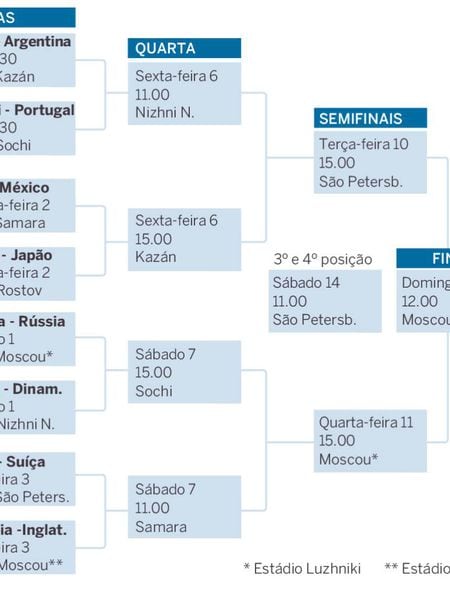Select the Quarta-feira 11 Moscou semifinal box
The width and height of the screenshot is (450, 600).
pos(370,441)
